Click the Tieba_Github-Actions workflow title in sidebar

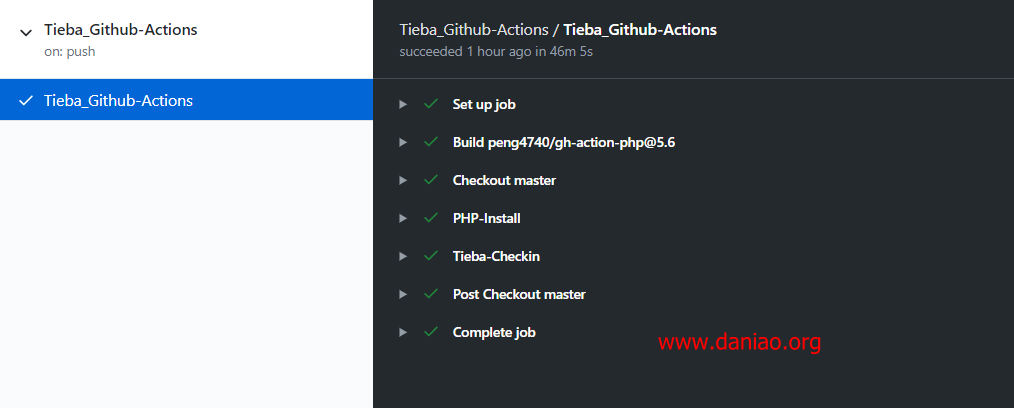[120, 30]
